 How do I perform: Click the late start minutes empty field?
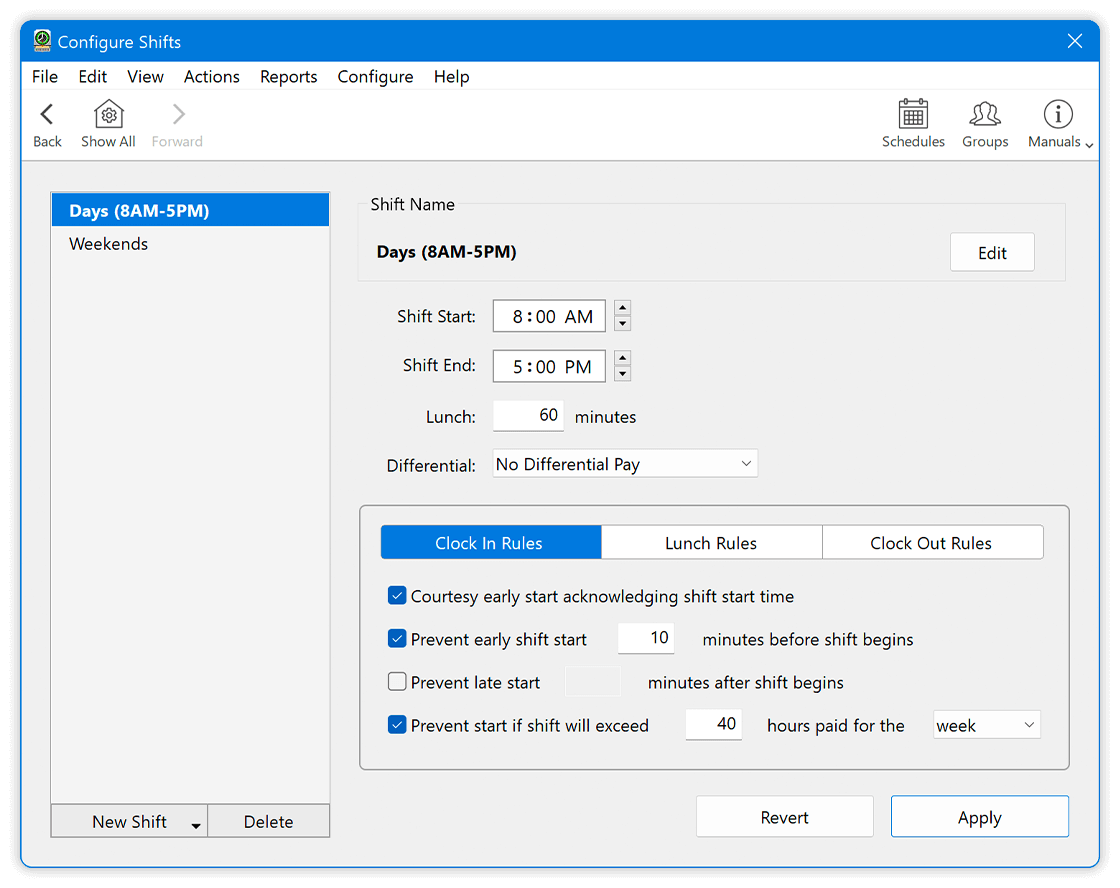(593, 682)
